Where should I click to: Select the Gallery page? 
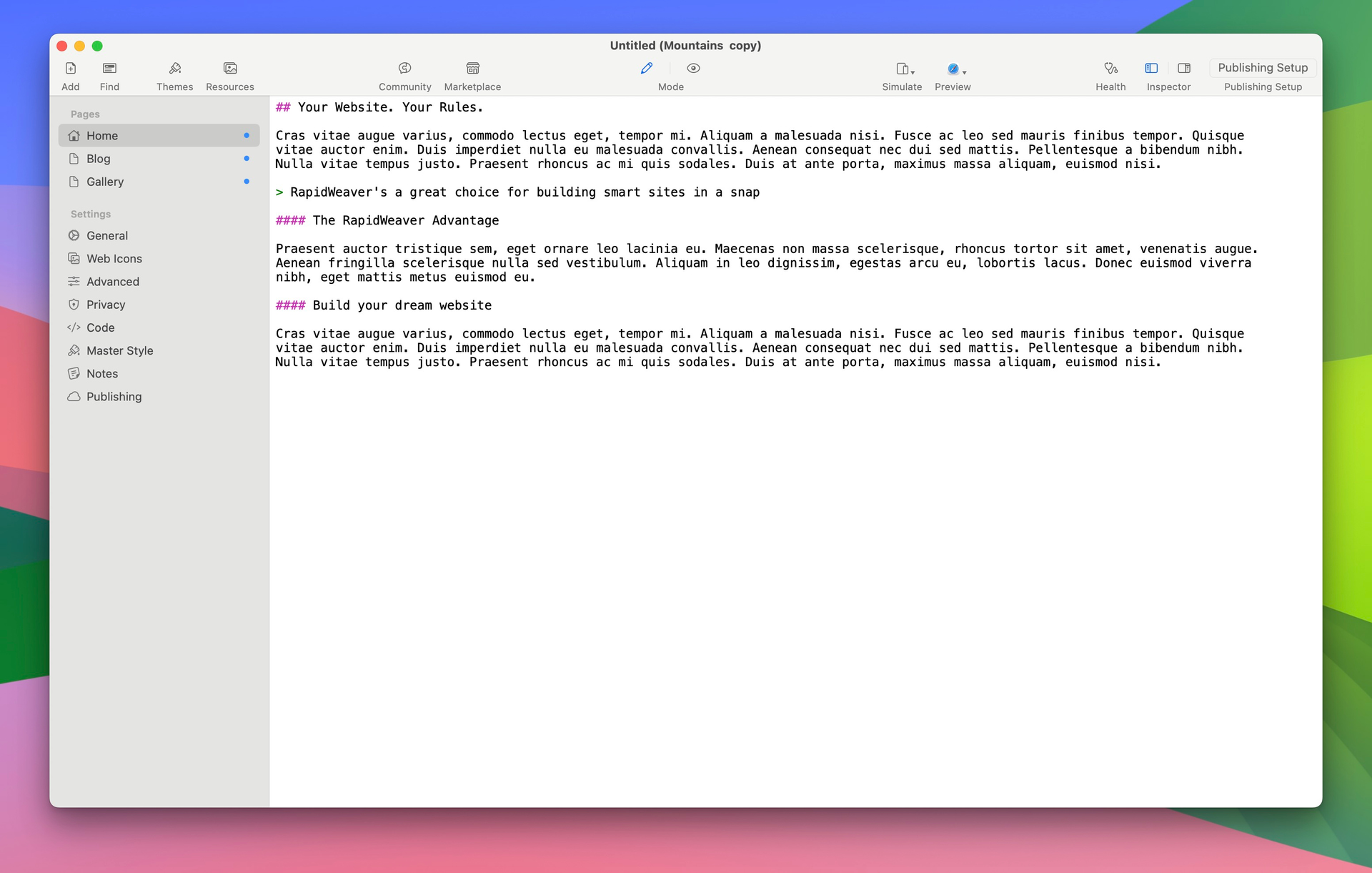[105, 182]
